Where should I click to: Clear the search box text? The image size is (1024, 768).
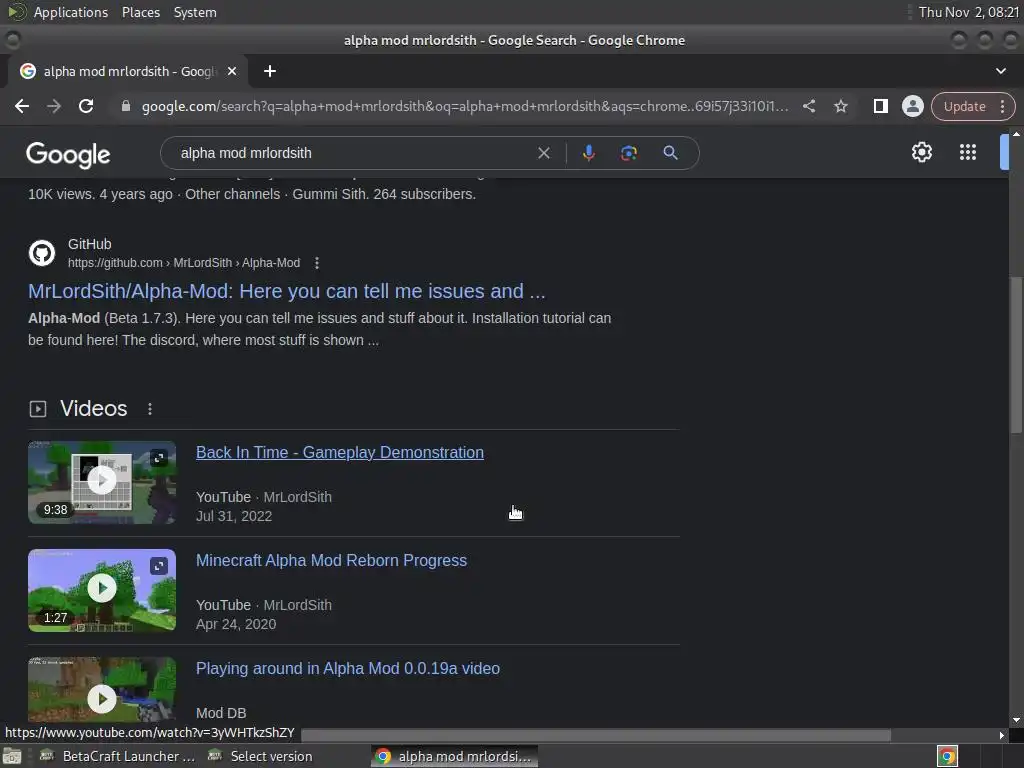pyautogui.click(x=543, y=153)
